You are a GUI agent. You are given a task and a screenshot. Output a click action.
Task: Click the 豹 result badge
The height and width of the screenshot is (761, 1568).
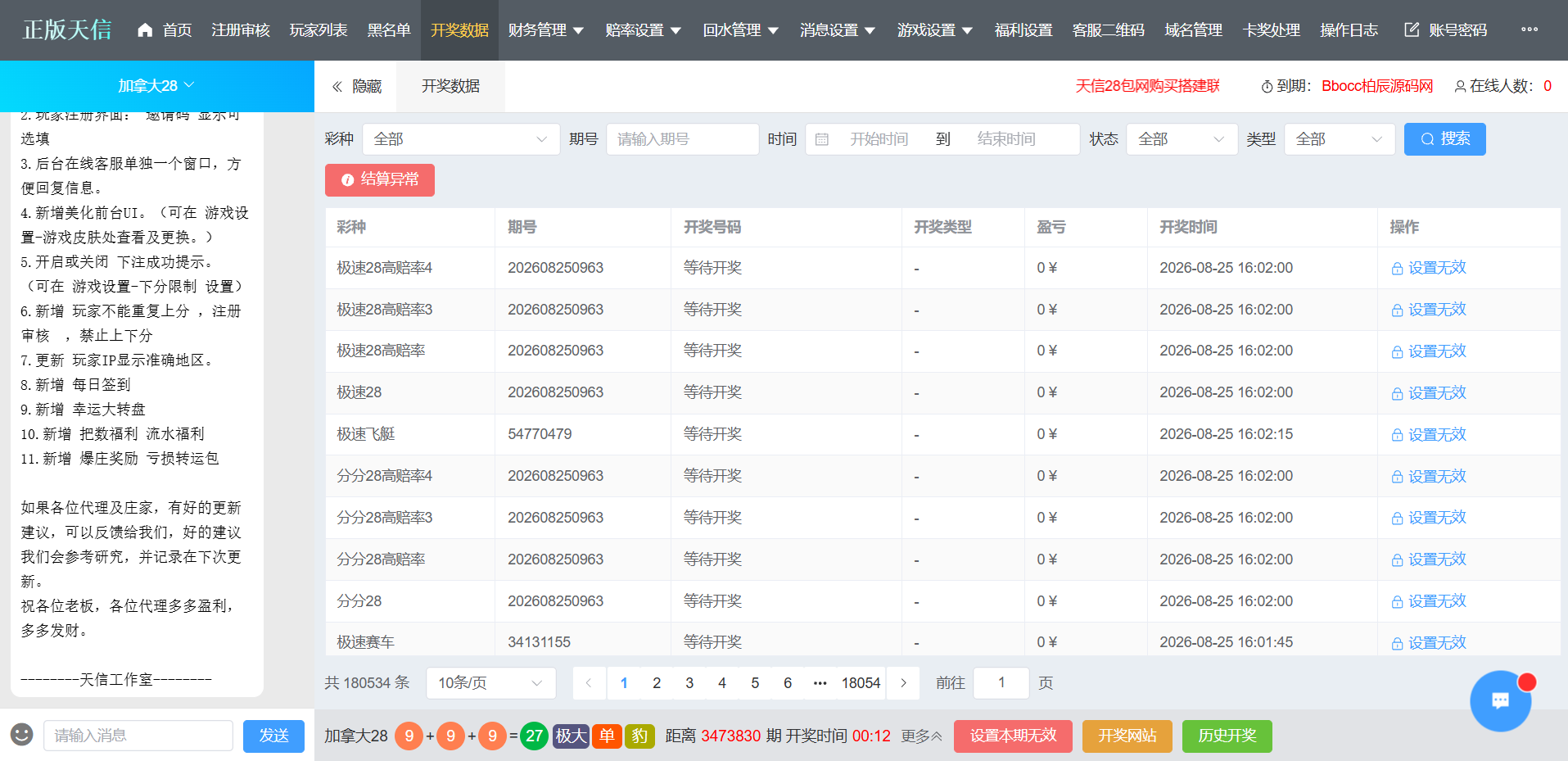click(639, 736)
